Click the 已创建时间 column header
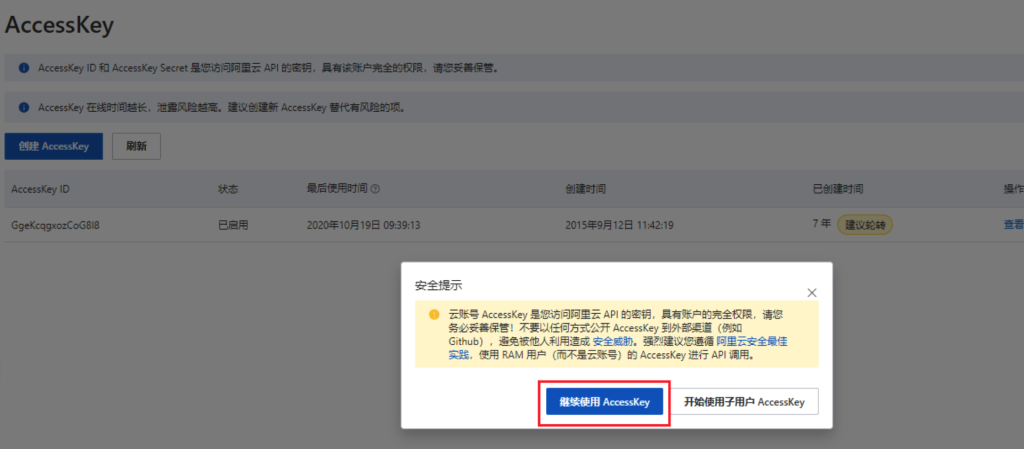 [x=838, y=189]
